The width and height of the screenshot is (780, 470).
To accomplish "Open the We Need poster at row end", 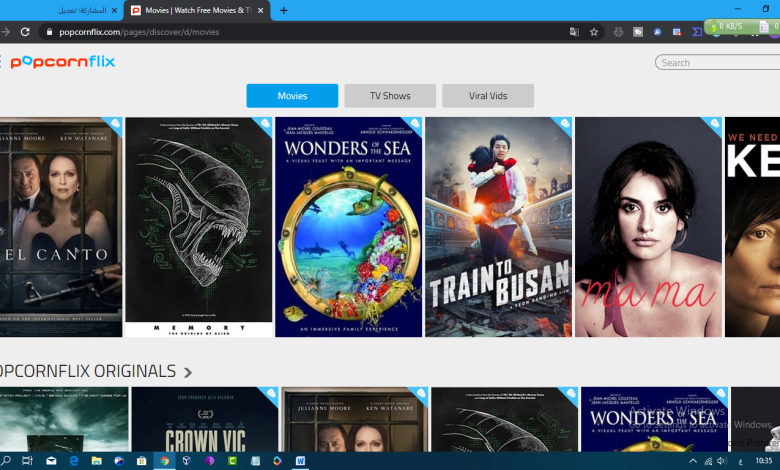I will click(752, 227).
